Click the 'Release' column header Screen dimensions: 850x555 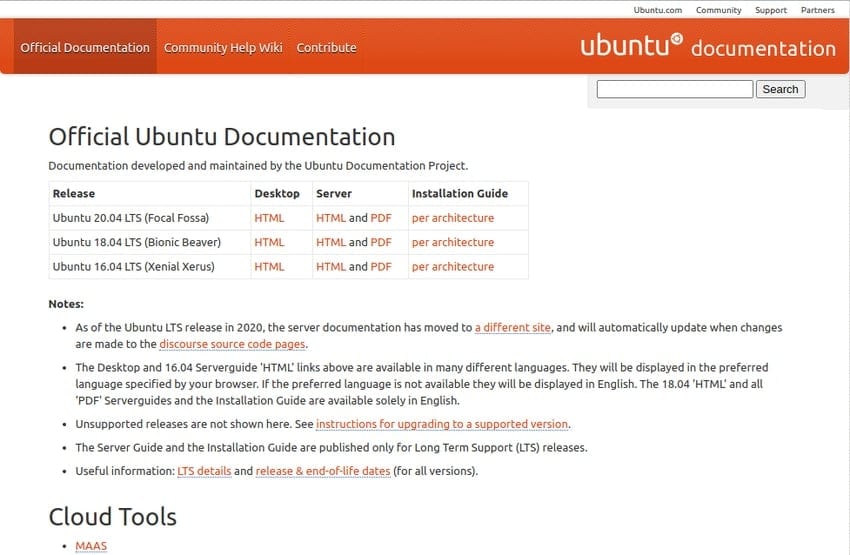[x=74, y=193]
